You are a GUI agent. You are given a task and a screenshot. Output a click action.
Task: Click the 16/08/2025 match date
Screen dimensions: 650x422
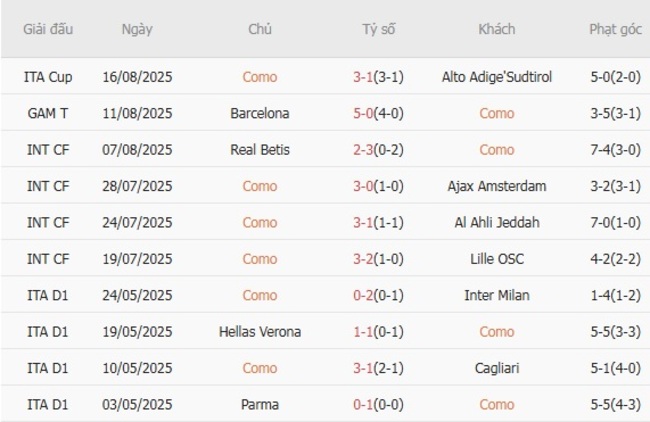coord(137,76)
